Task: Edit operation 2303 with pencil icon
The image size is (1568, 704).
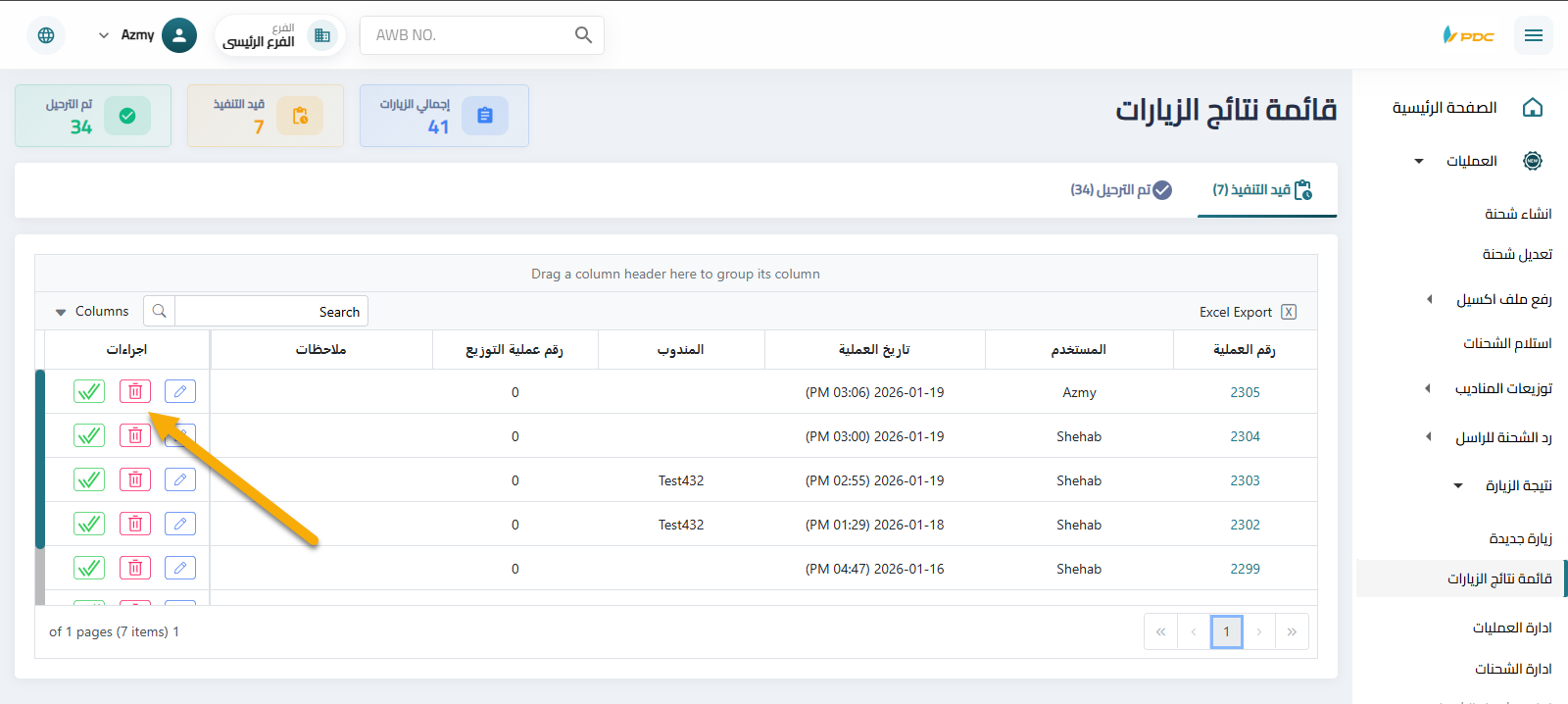Action: point(180,479)
